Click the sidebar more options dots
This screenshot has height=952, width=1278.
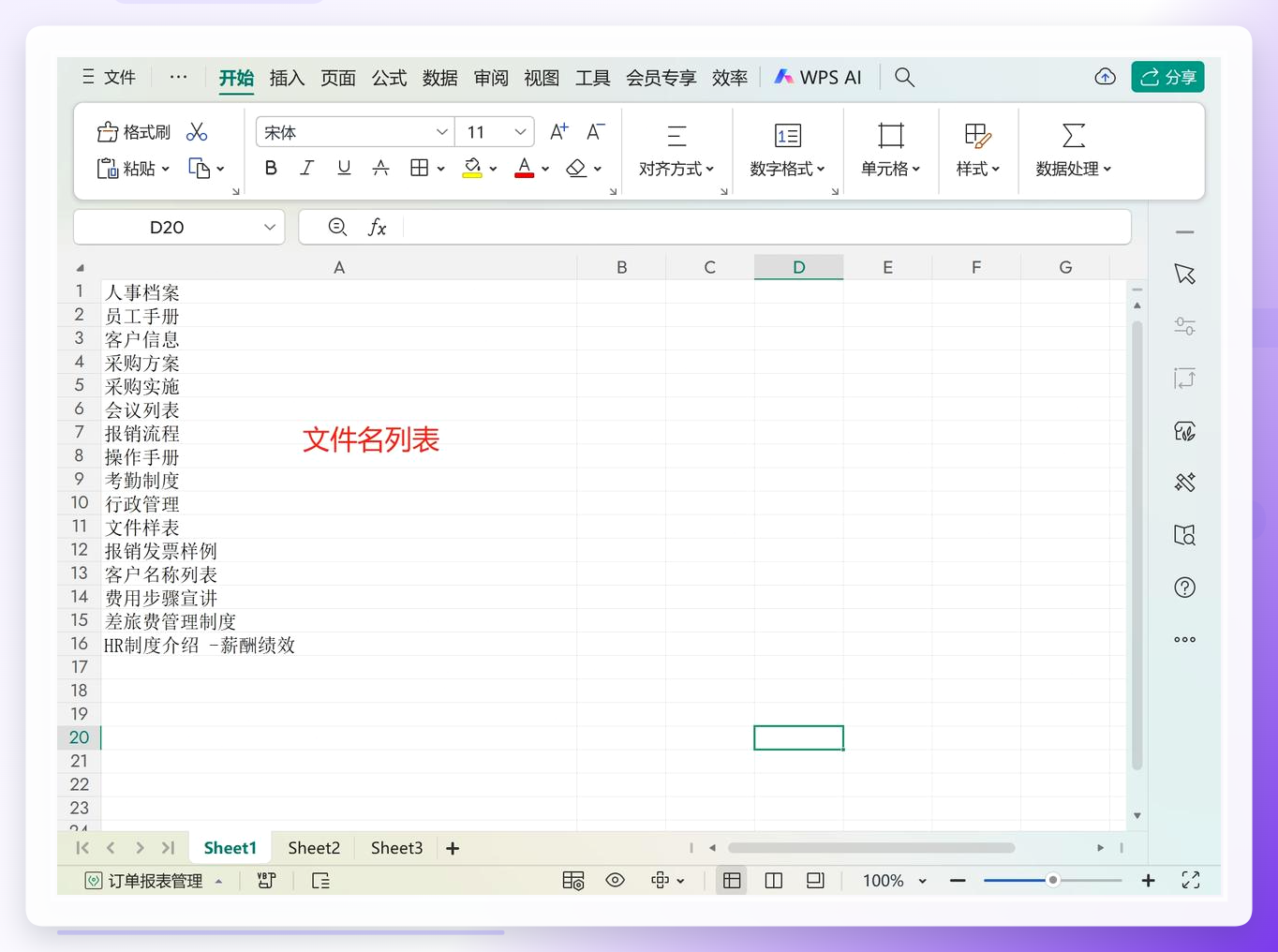[x=1184, y=640]
